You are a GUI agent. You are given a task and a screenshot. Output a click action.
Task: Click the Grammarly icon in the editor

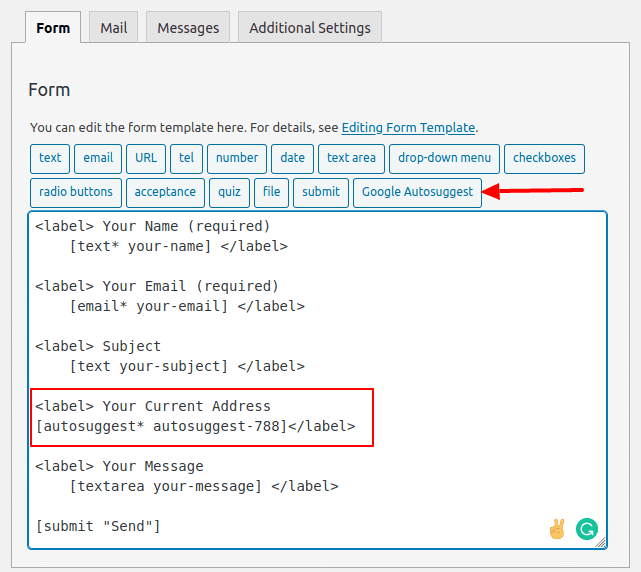[x=587, y=529]
